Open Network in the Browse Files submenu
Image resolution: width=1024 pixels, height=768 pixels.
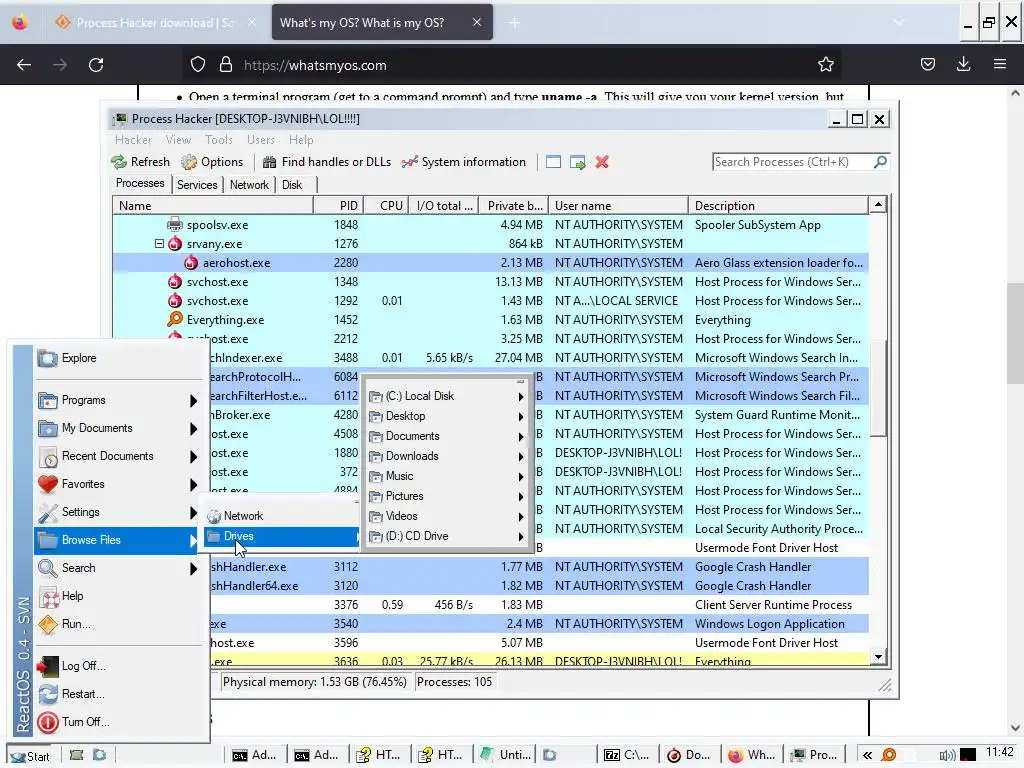281,516
